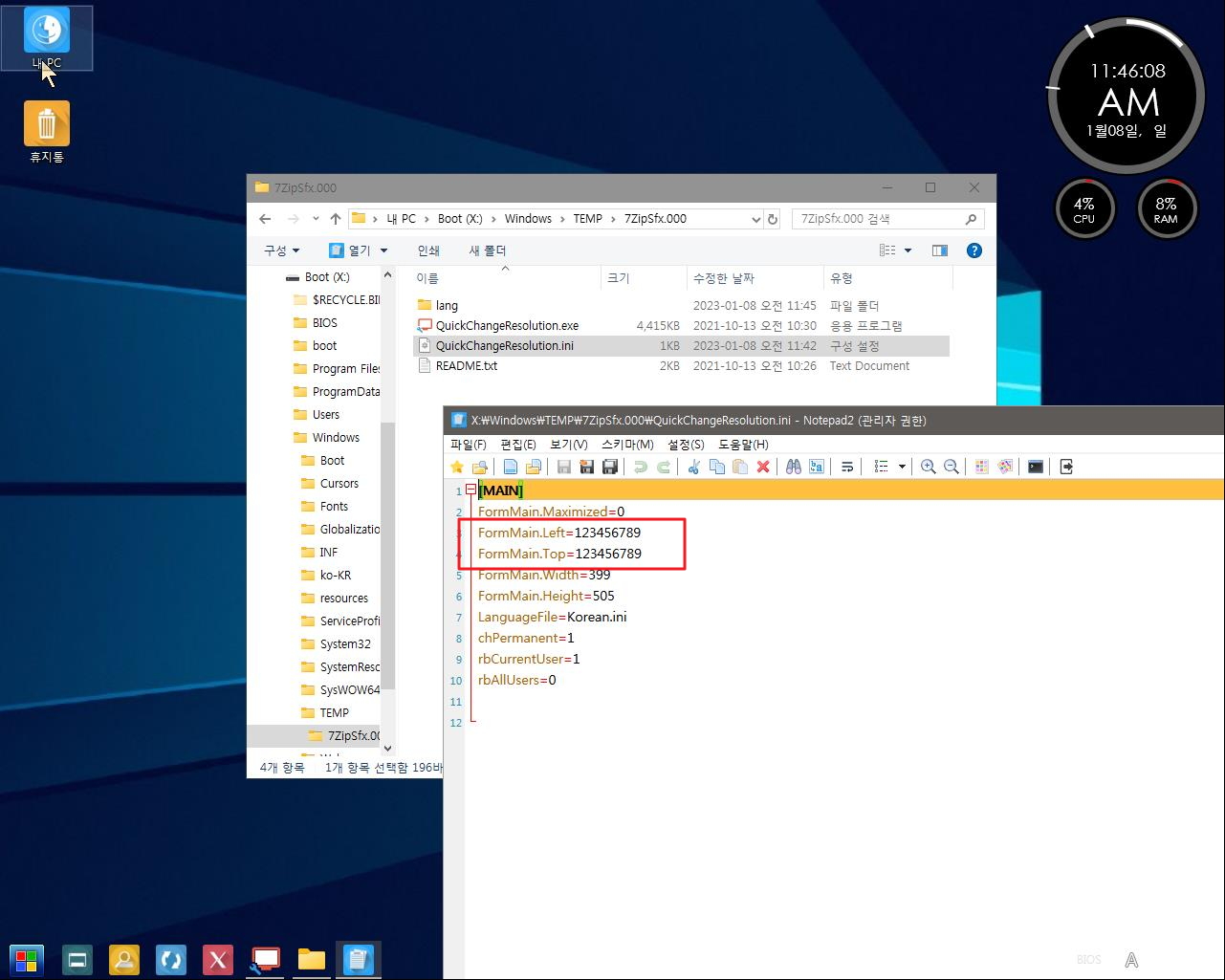The height and width of the screenshot is (980, 1225).
Task: Click the Paste clipboard icon in Notepad2
Action: click(740, 467)
